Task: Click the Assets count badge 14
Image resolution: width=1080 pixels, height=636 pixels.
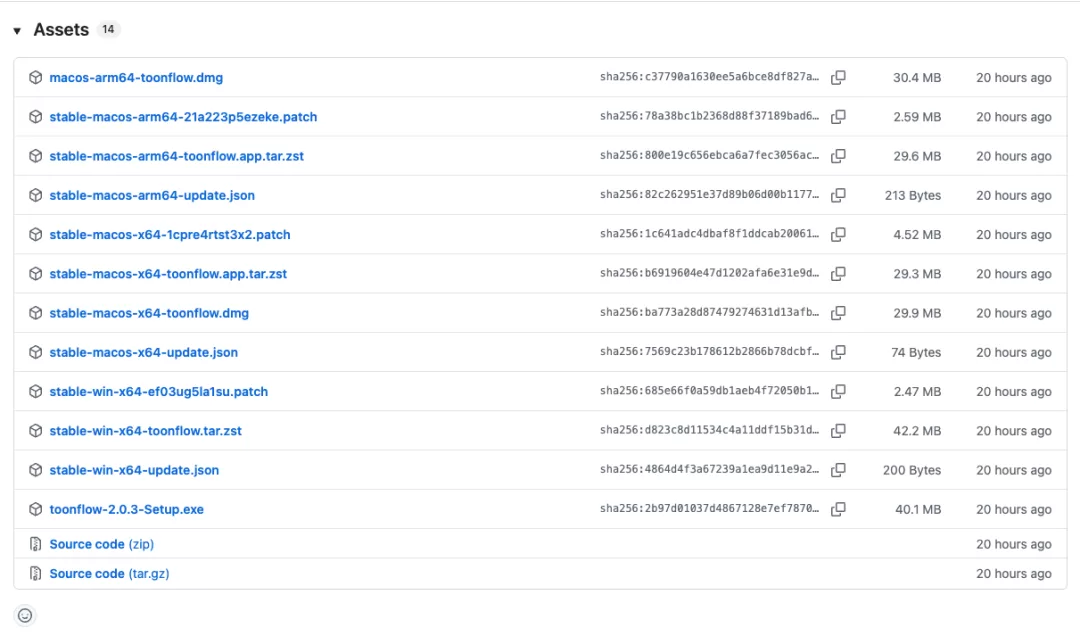Action: pos(108,30)
